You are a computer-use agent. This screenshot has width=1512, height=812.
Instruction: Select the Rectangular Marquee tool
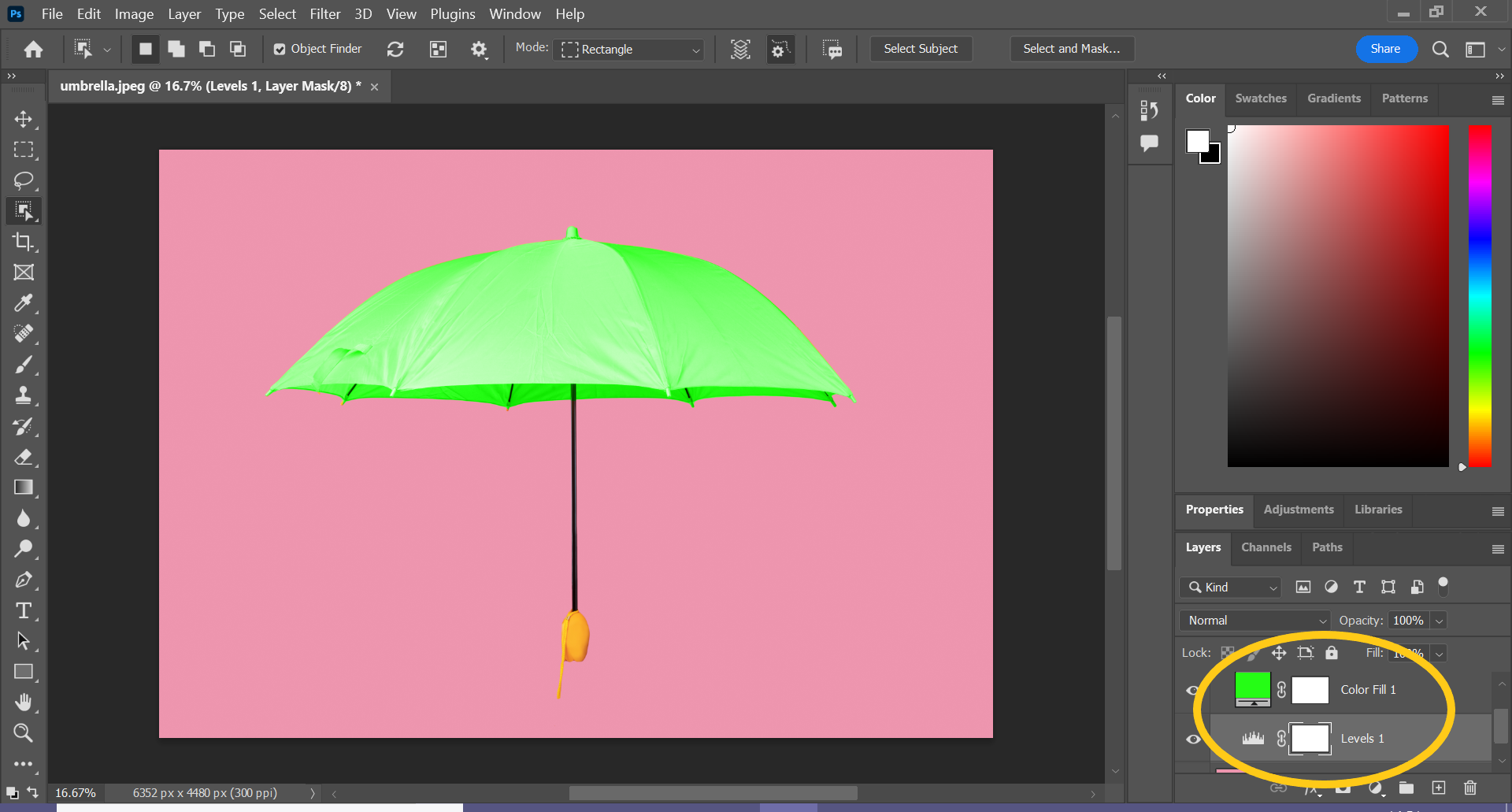pos(24,150)
